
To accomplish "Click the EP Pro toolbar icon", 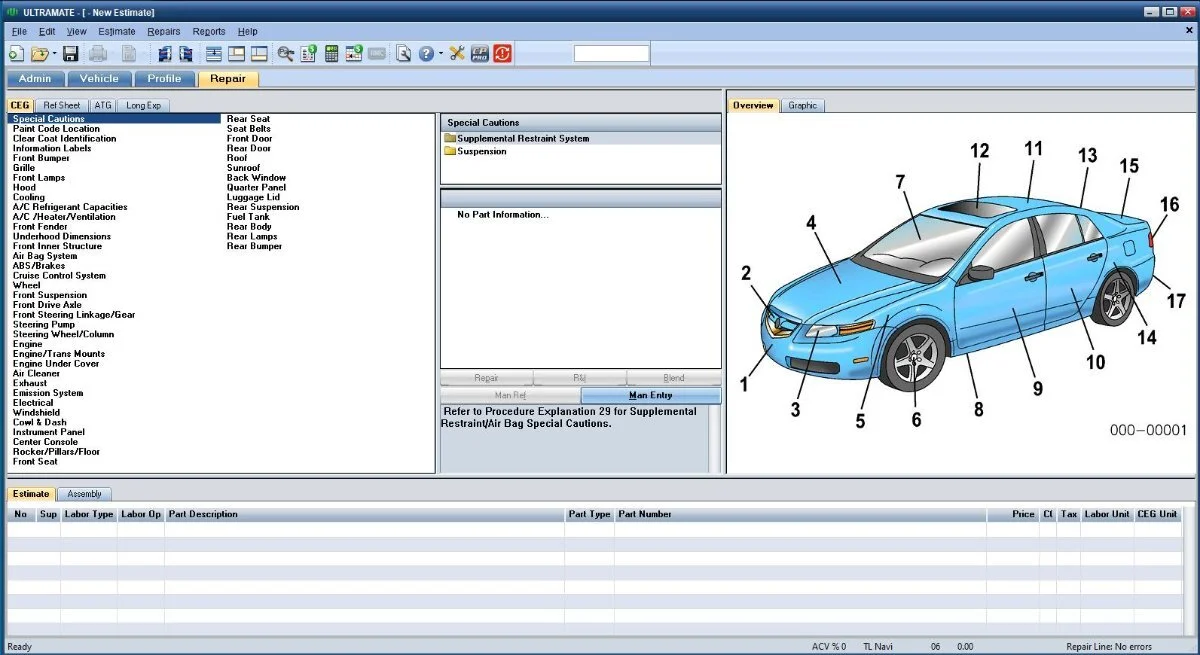I will [480, 54].
